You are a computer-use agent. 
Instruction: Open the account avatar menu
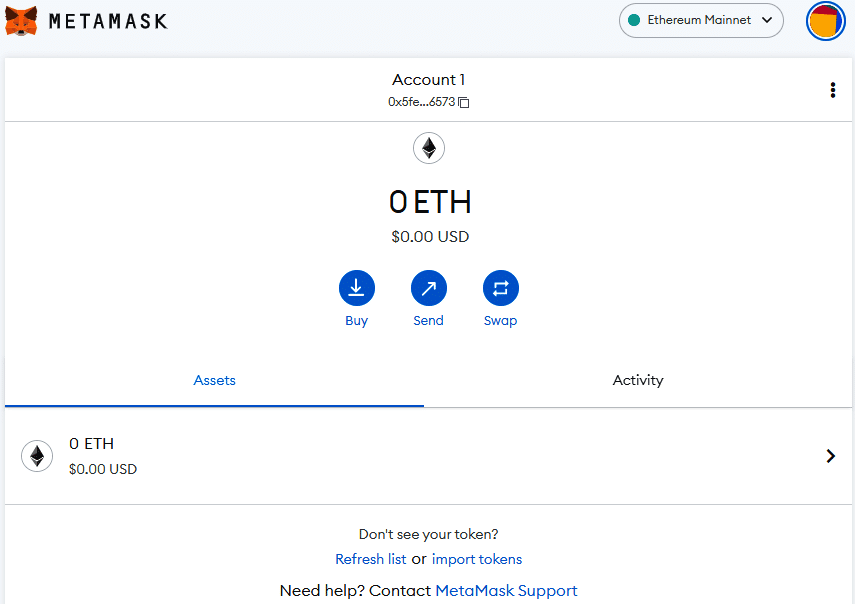(825, 21)
